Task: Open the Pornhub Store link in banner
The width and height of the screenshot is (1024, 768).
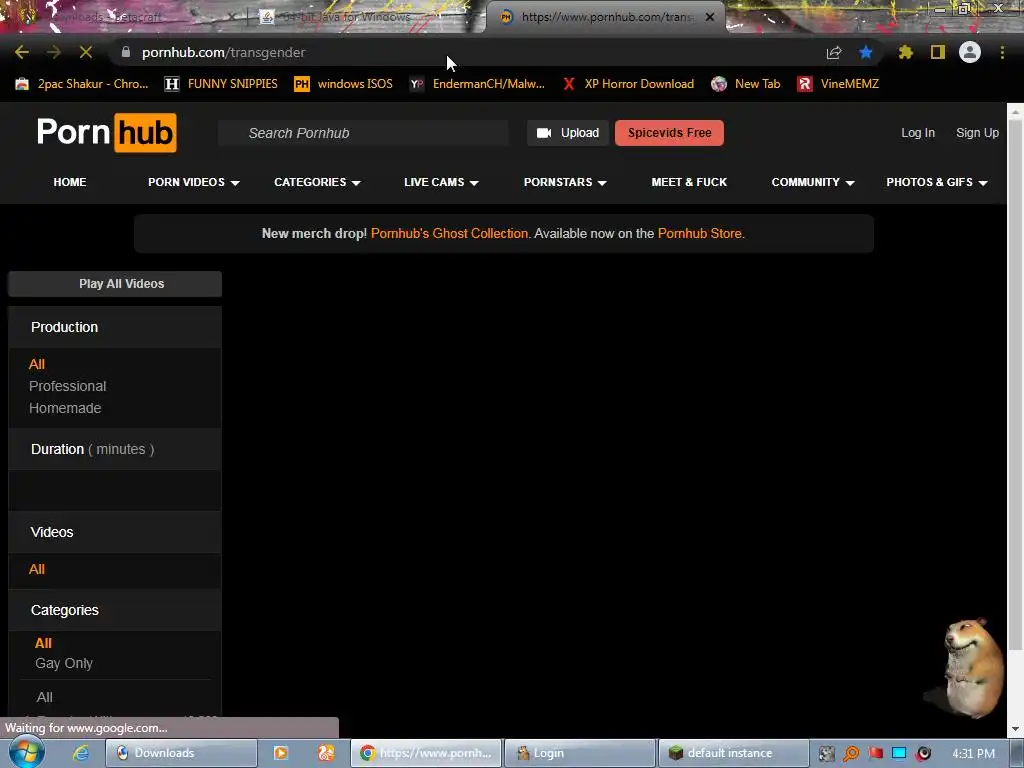Action: [x=699, y=233]
